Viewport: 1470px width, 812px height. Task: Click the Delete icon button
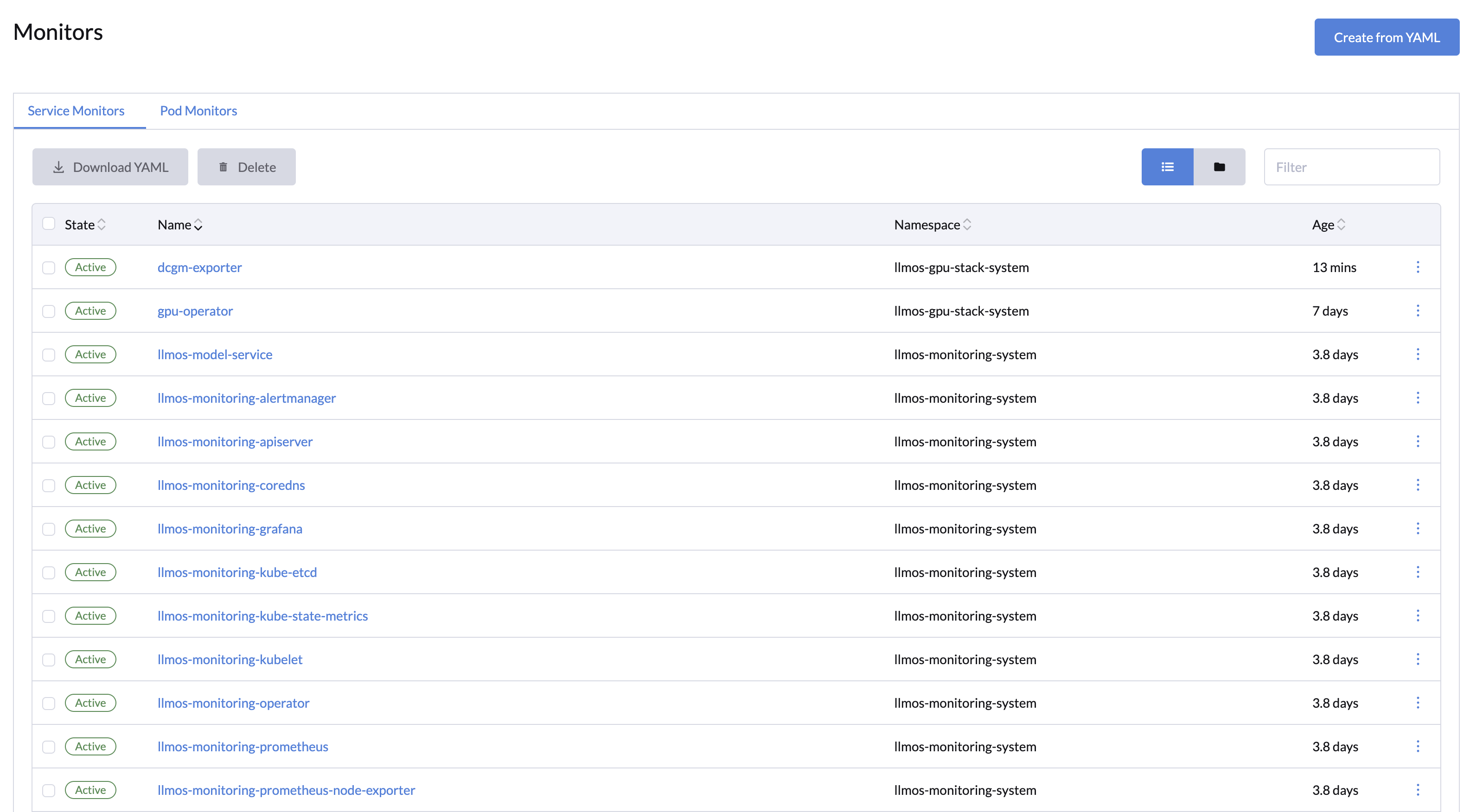point(246,166)
